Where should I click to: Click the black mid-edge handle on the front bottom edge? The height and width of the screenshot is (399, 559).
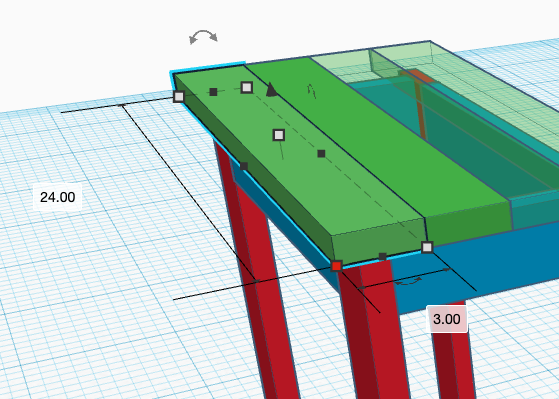coord(382,256)
